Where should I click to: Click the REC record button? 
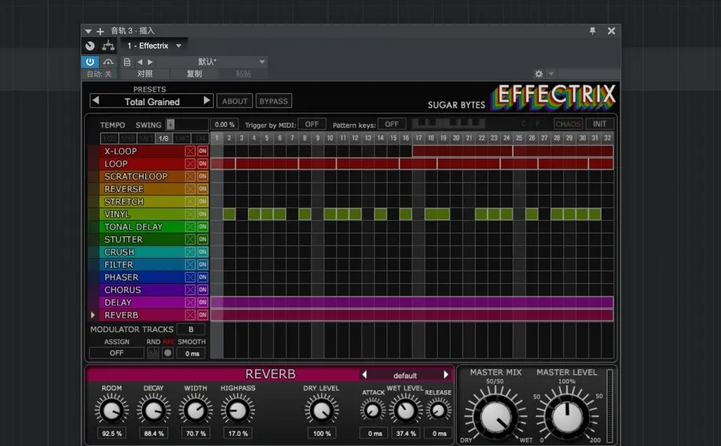(168, 353)
